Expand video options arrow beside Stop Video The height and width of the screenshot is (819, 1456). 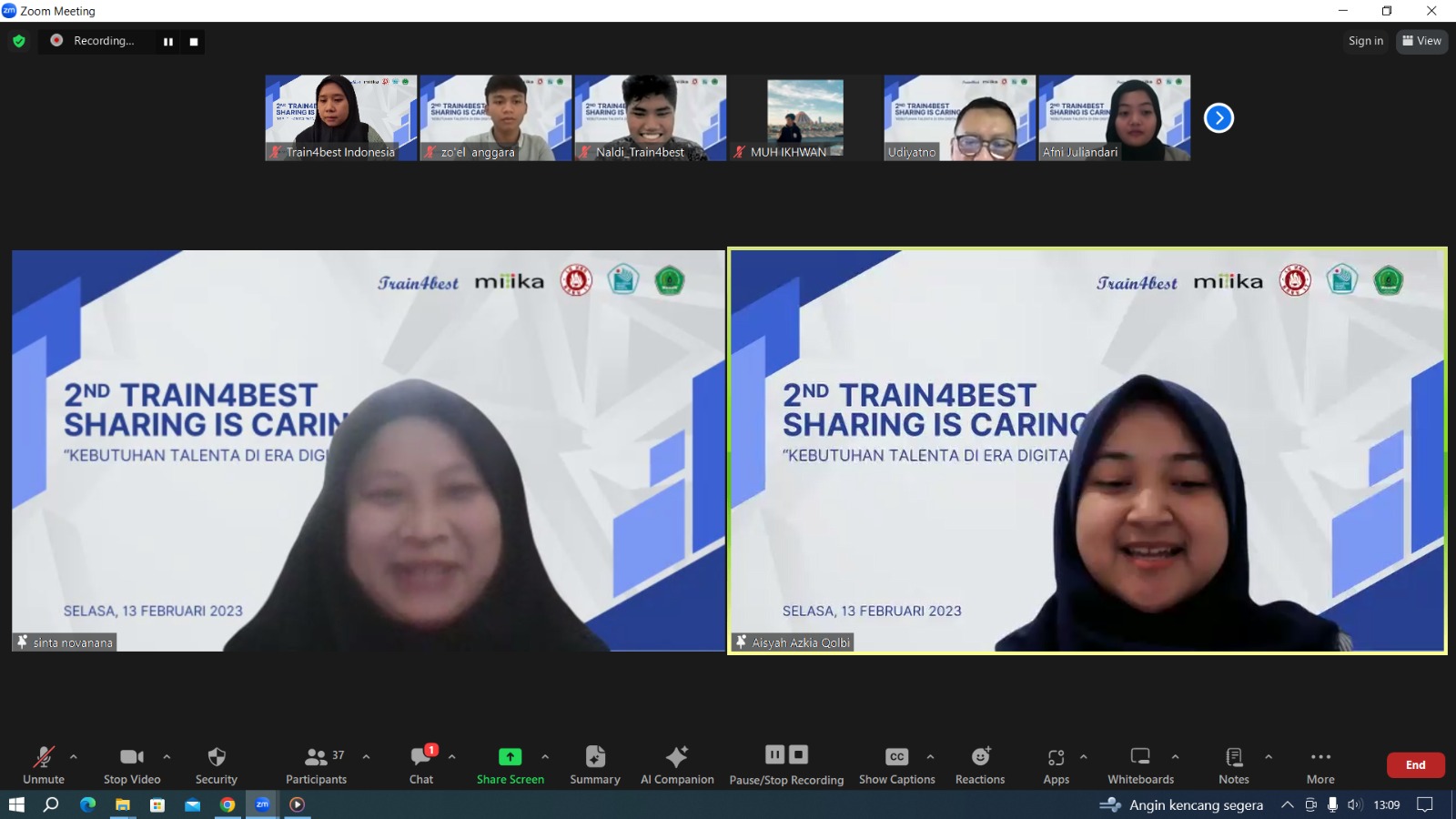[x=167, y=756]
